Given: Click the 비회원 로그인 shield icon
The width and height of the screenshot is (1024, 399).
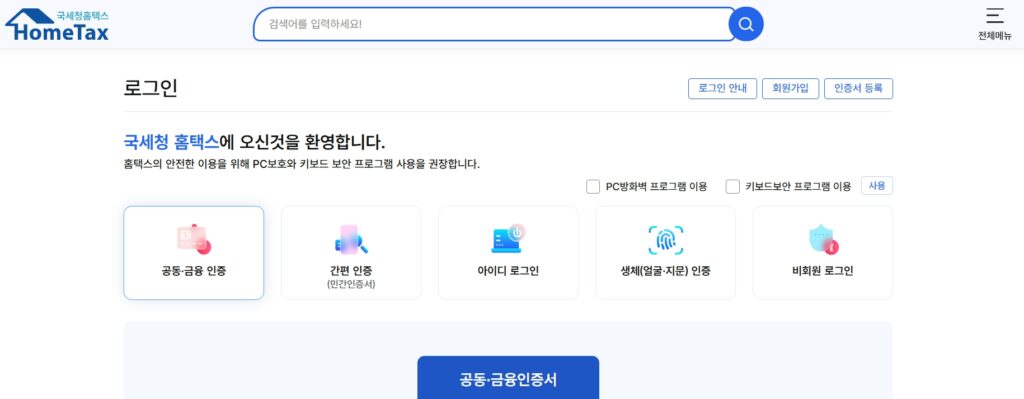Looking at the screenshot, I should [823, 240].
